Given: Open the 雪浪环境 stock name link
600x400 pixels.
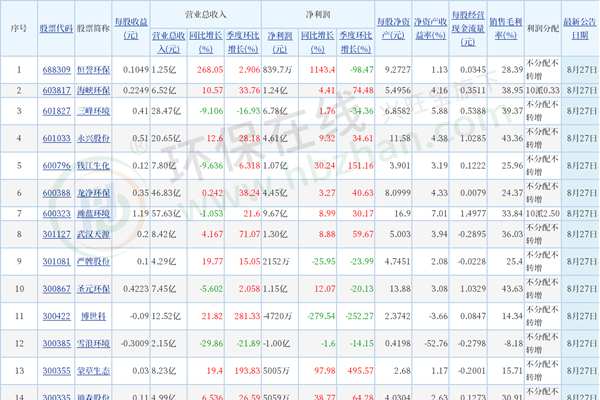Looking at the screenshot, I should [94, 344].
